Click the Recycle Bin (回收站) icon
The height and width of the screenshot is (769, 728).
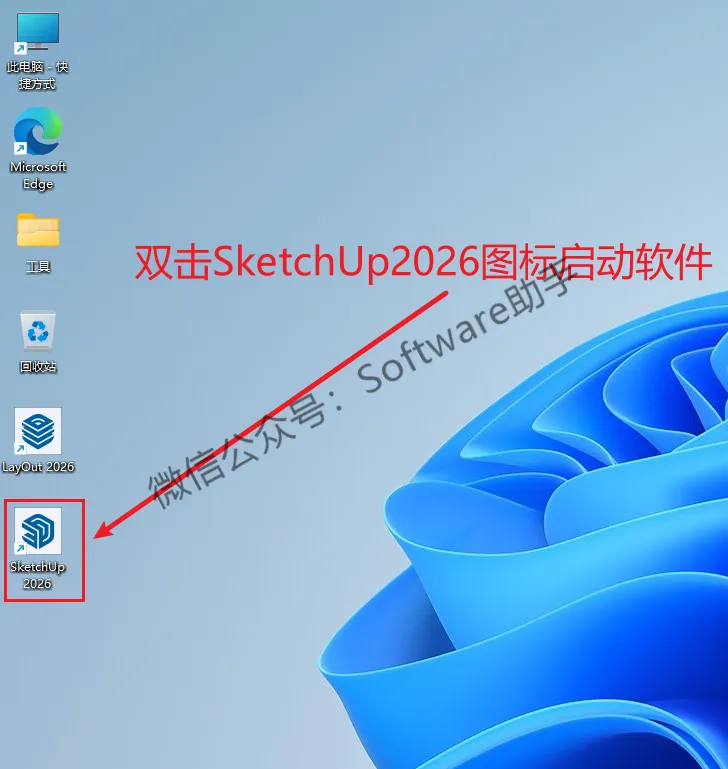coord(38,331)
